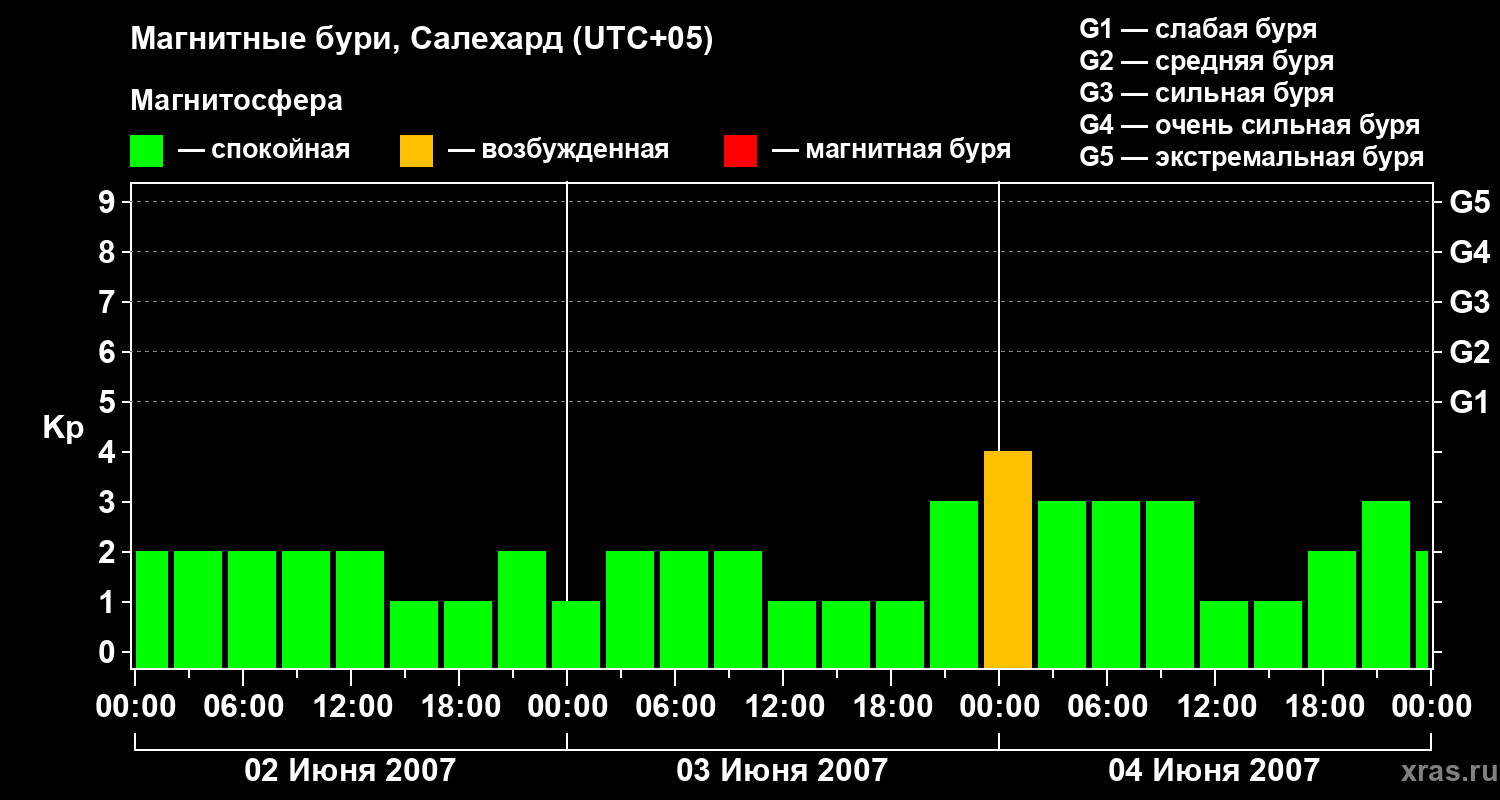Click the green legend swatch for спокойная
The width and height of the screenshot is (1500, 800).
click(x=146, y=151)
